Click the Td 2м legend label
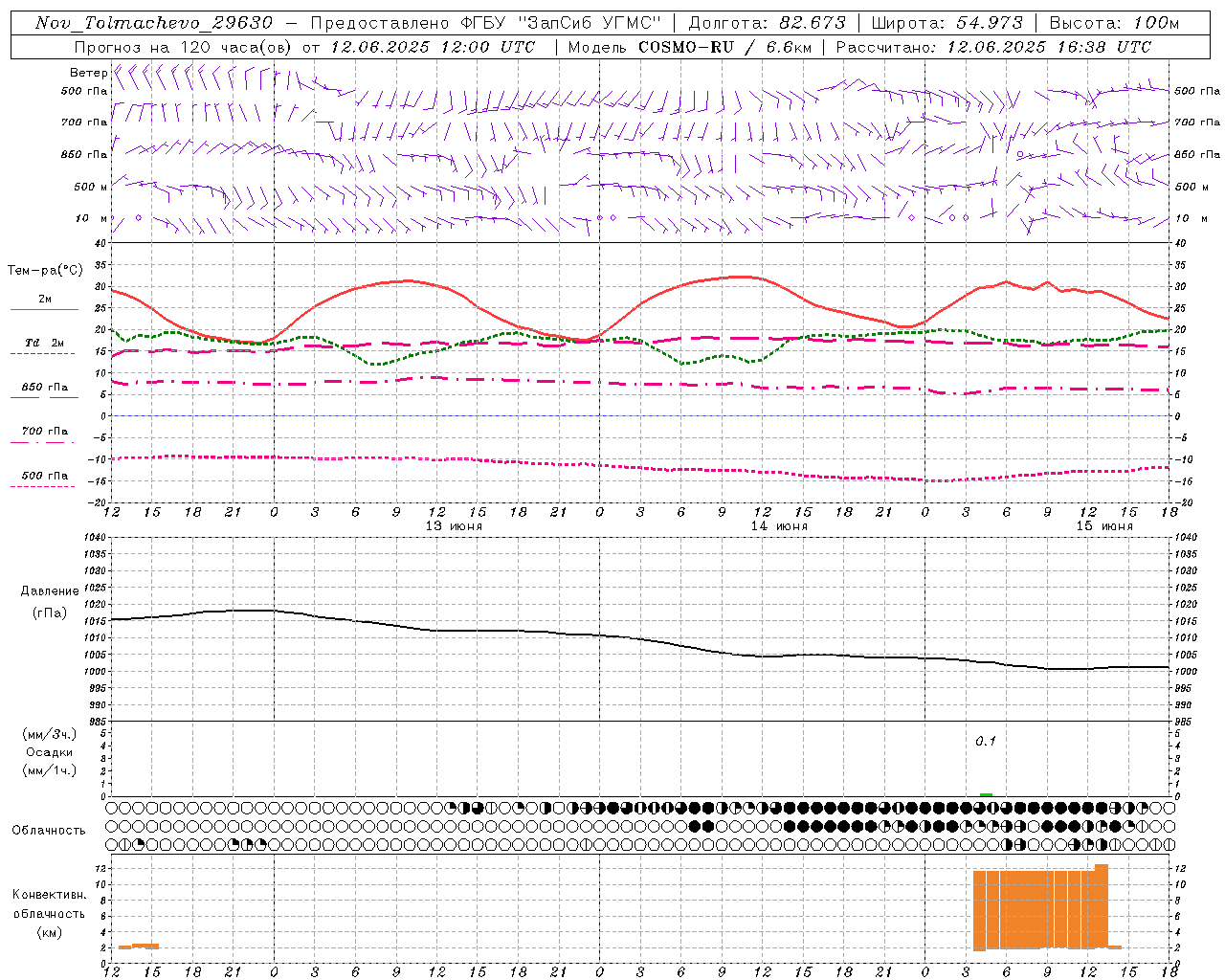 tap(45, 343)
